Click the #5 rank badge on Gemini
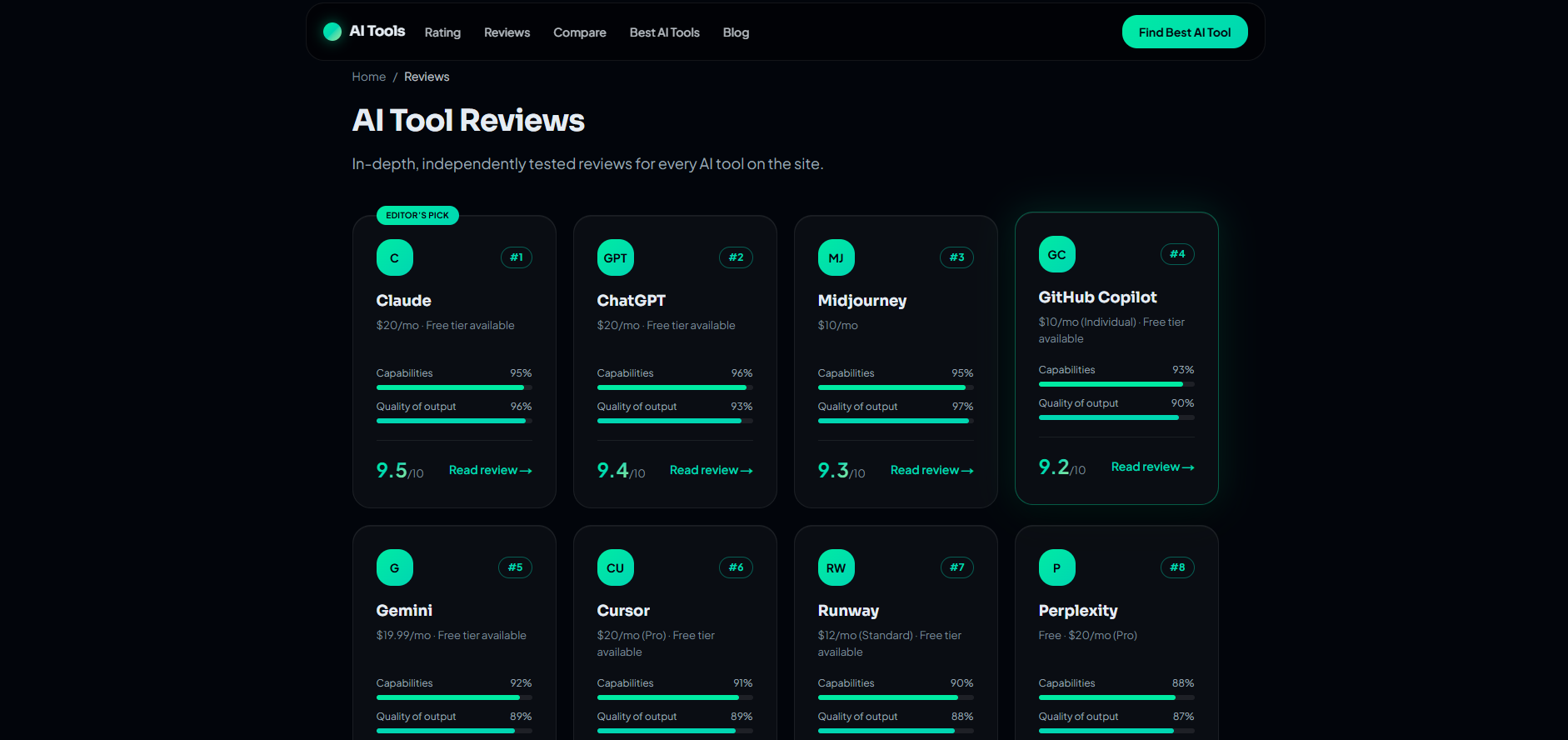1568x740 pixels. [x=516, y=567]
